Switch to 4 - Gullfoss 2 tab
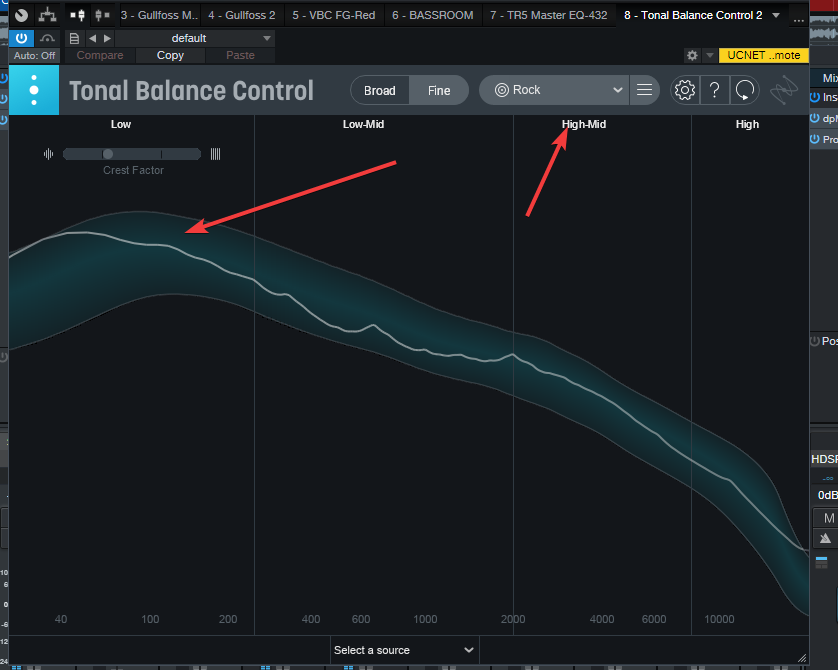Viewport: 838px width, 670px height. 242,15
